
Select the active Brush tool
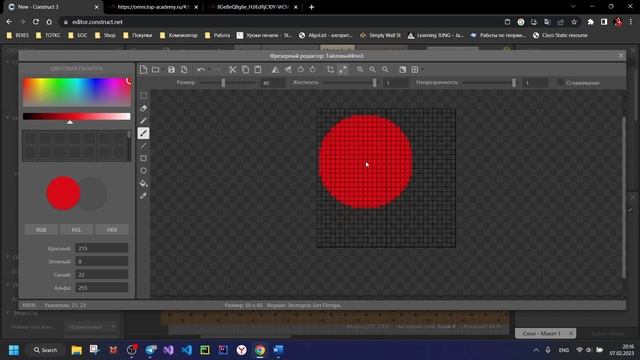click(143, 133)
